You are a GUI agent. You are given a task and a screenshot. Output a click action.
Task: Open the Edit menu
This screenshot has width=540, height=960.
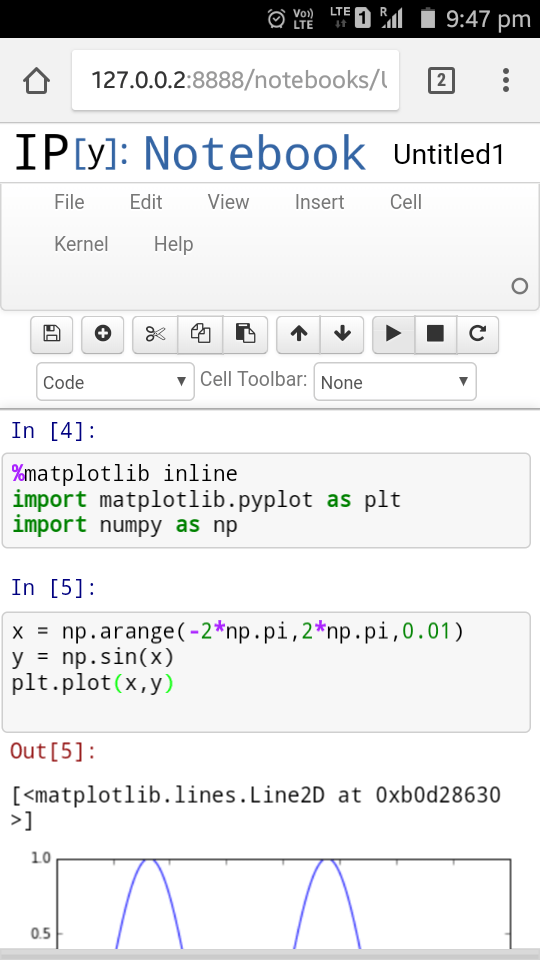[146, 202]
